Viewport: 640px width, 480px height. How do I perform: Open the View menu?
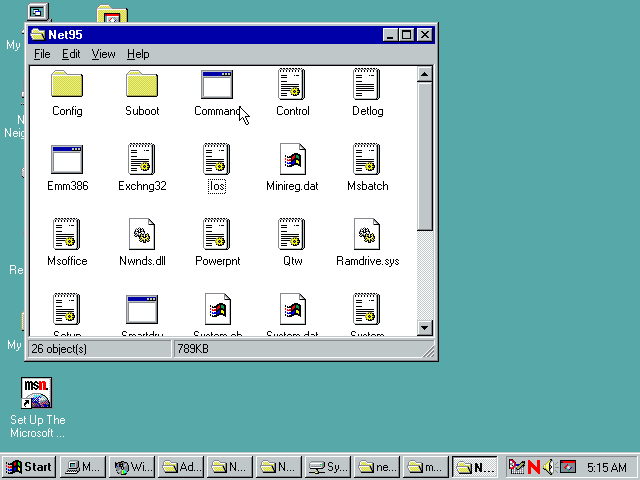click(x=104, y=54)
